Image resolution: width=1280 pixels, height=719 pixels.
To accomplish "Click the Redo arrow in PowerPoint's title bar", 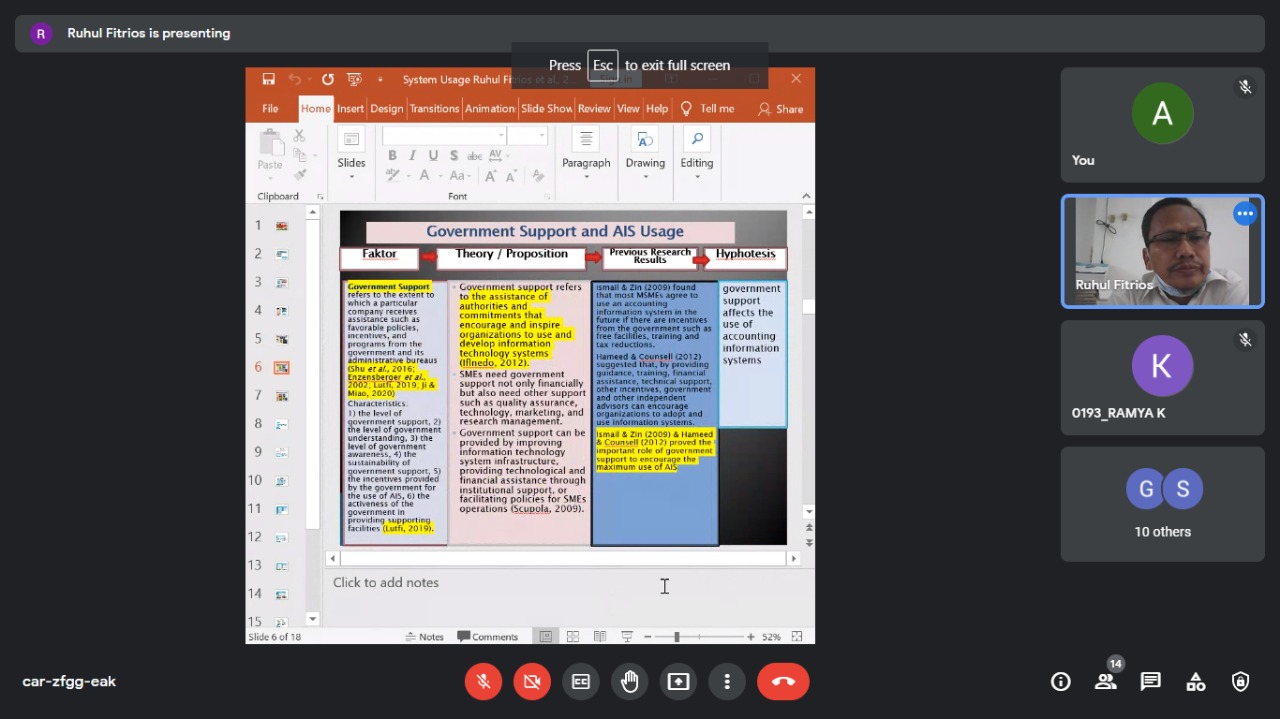I will [327, 79].
